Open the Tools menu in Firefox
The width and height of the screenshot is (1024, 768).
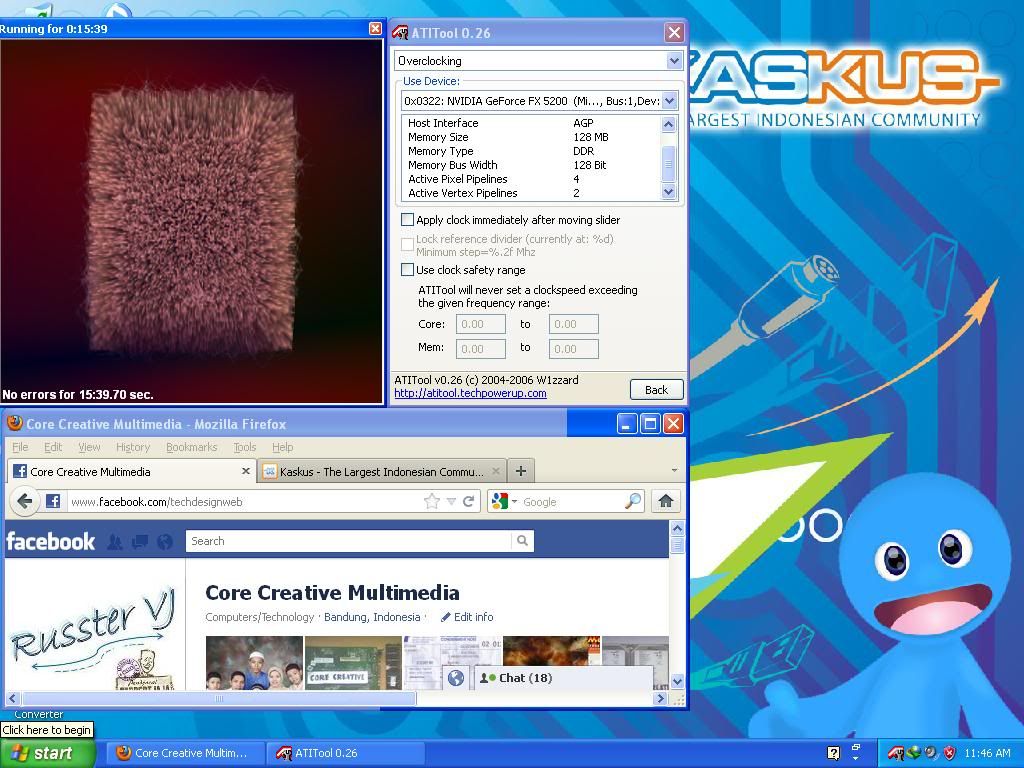(245, 447)
